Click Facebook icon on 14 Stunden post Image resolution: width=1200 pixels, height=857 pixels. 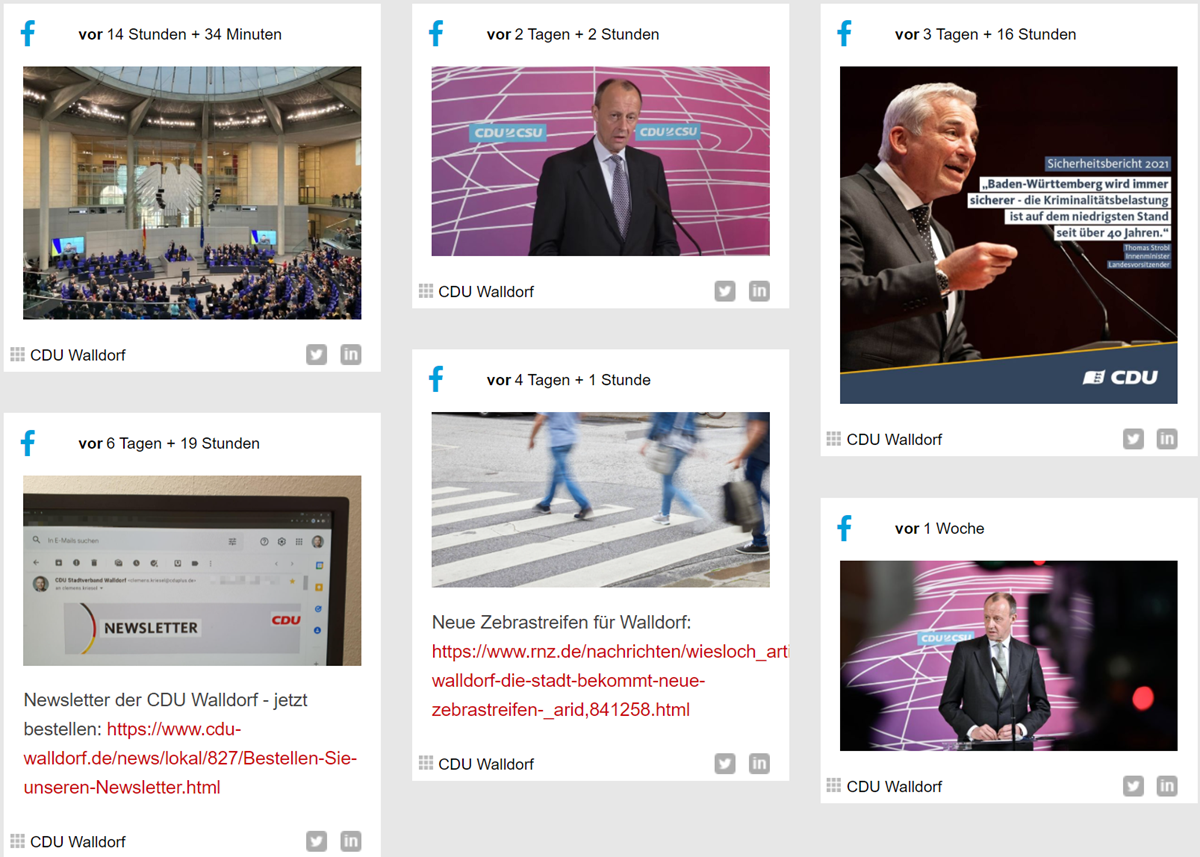pos(28,33)
